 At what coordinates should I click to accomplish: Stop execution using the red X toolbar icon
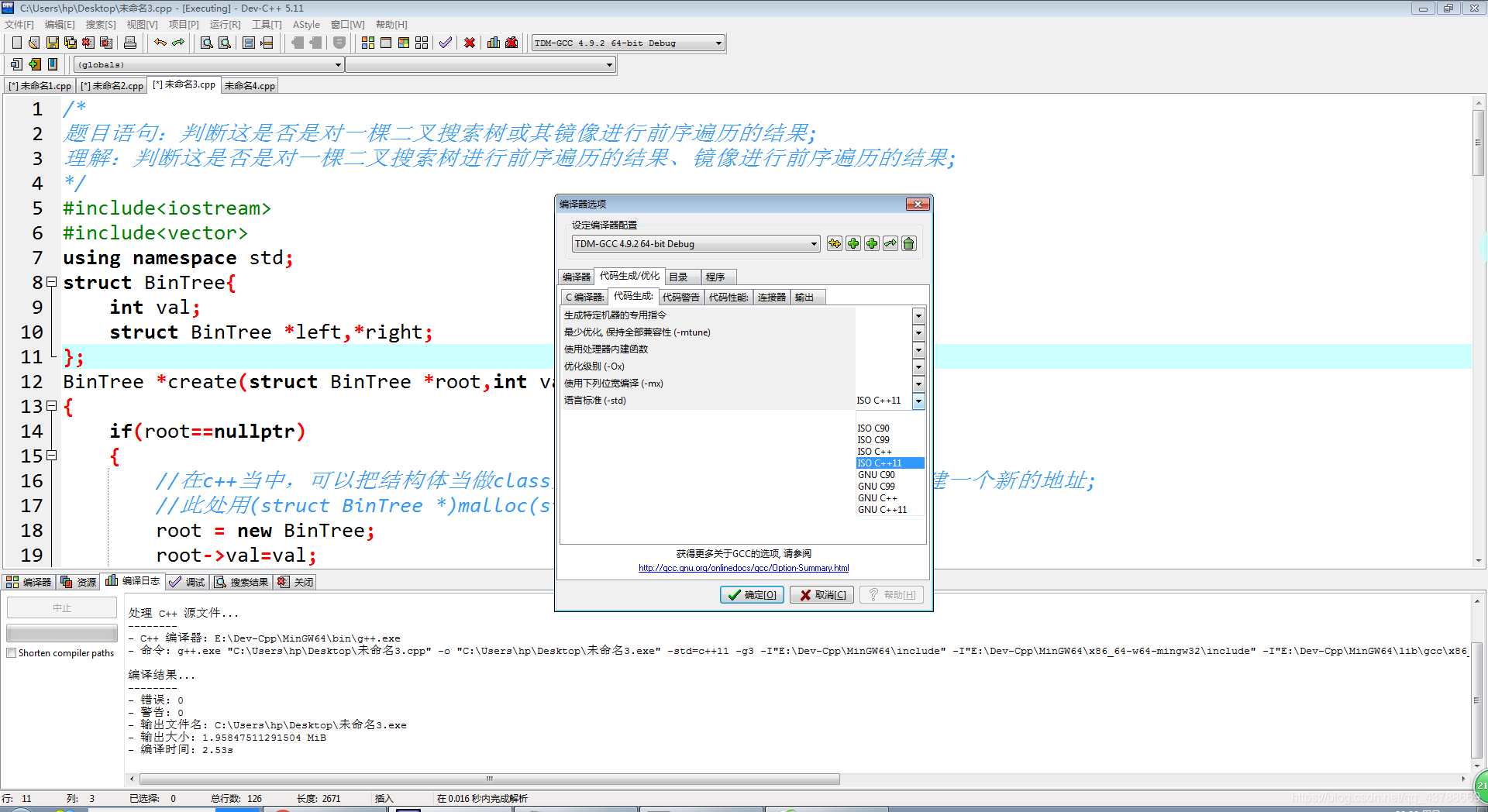click(470, 43)
